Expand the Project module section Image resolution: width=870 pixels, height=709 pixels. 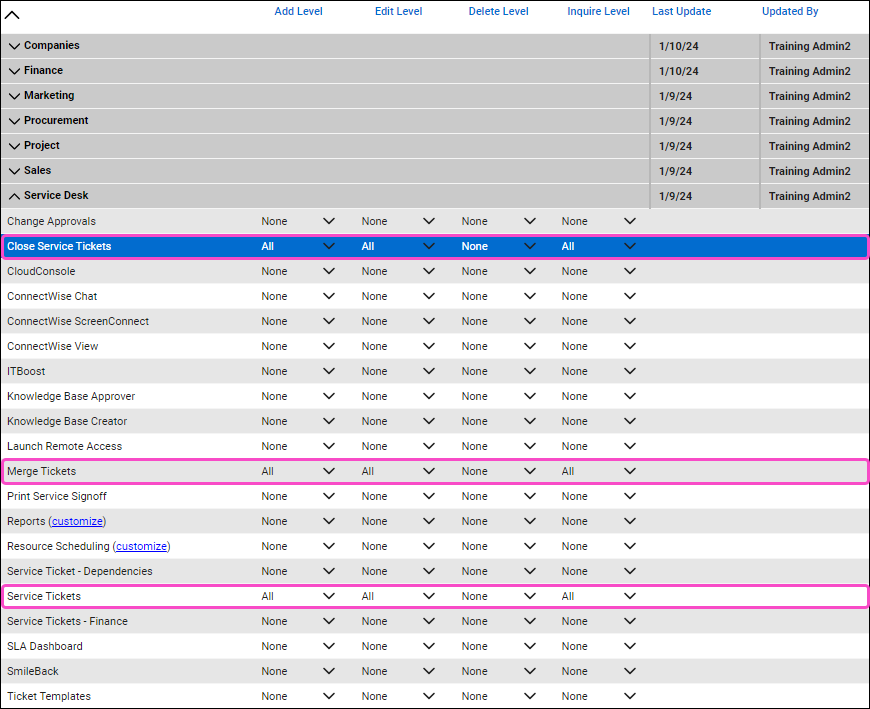coord(14,146)
